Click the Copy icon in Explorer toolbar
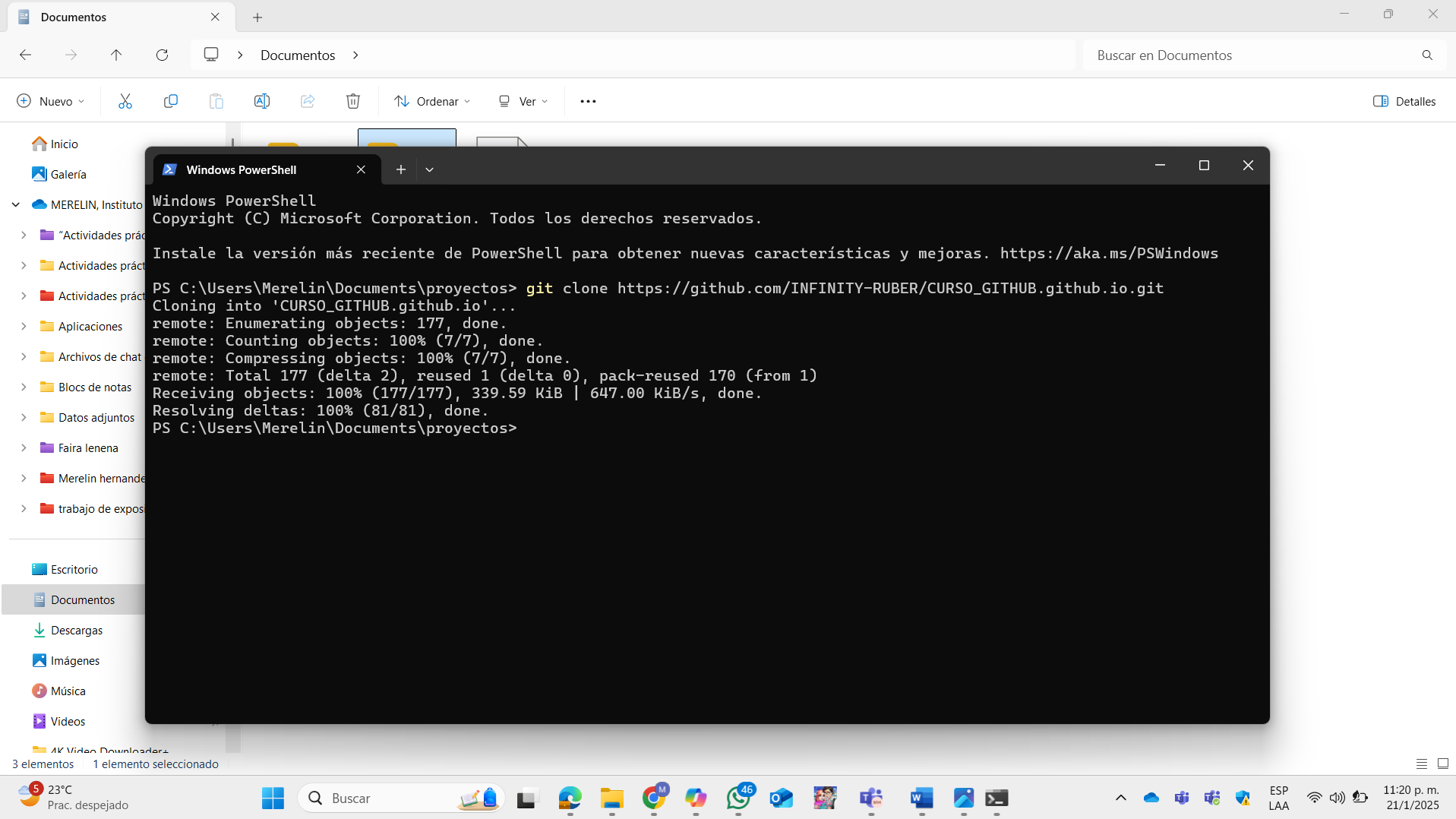1456x819 pixels. click(x=171, y=101)
